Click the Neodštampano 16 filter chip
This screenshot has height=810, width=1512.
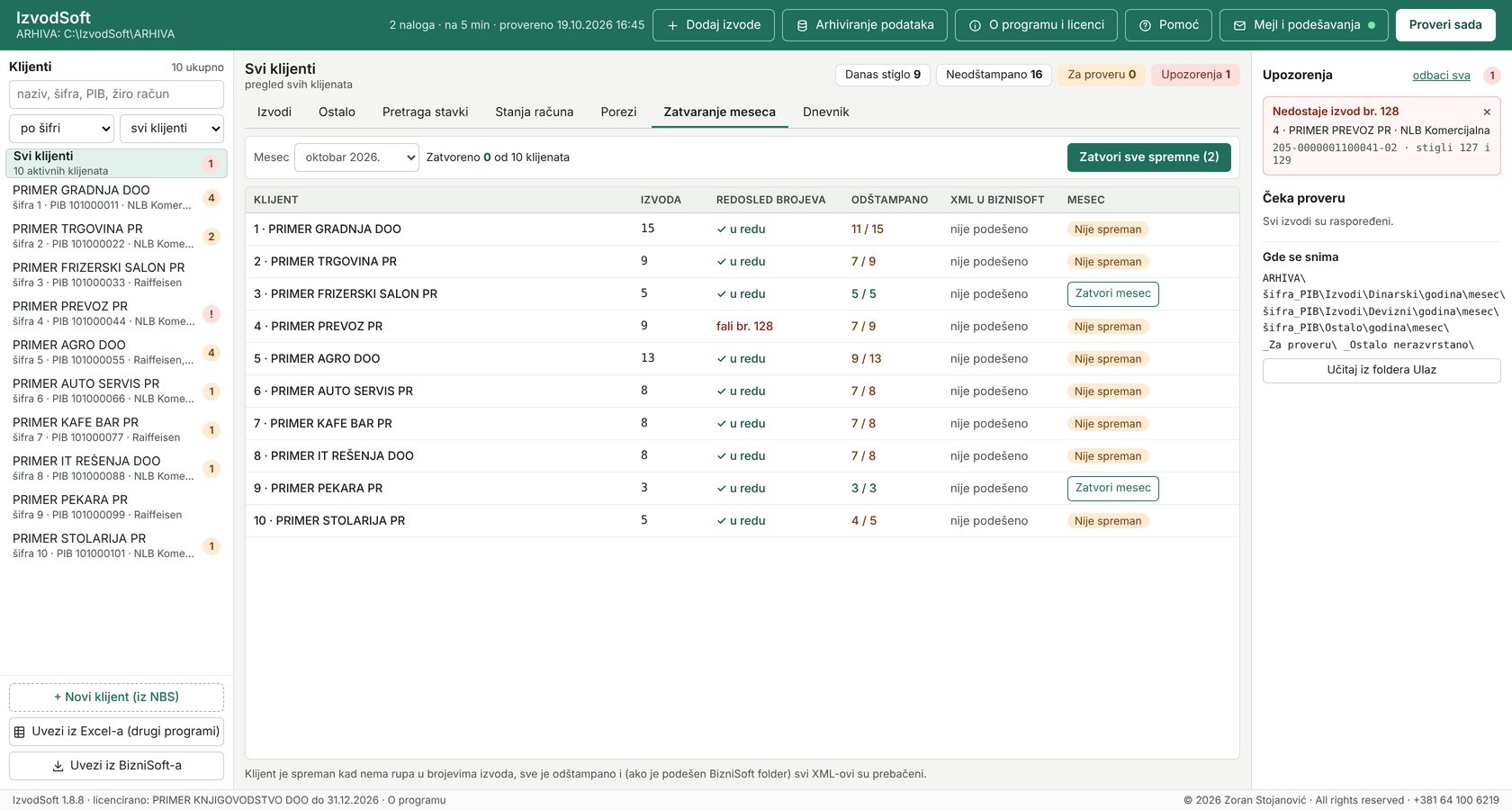click(994, 75)
